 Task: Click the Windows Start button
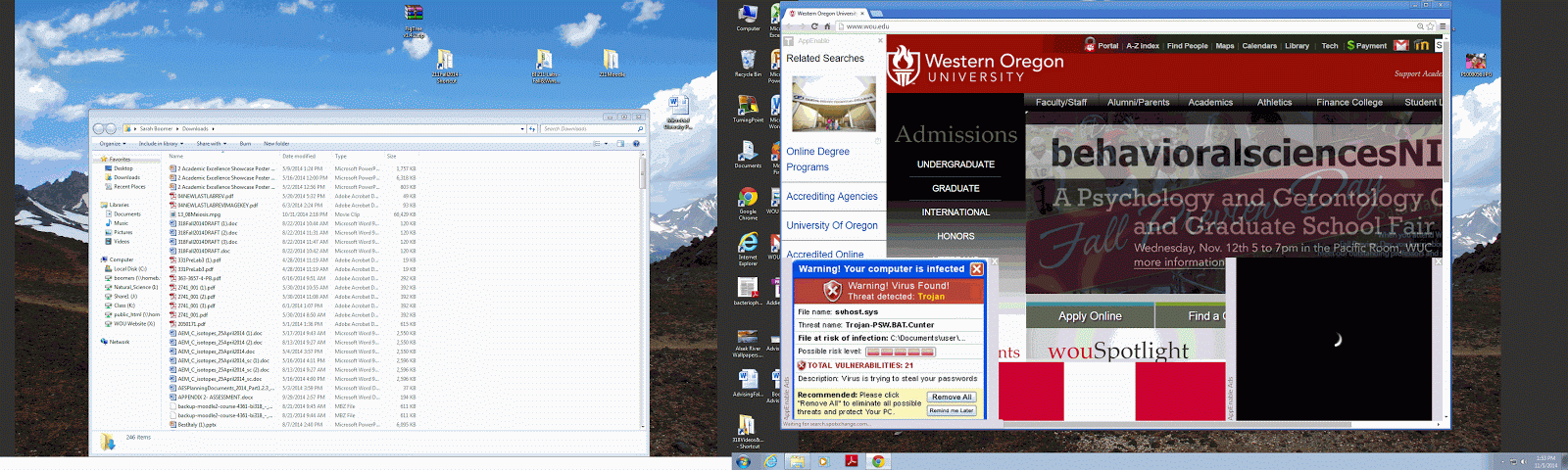[x=744, y=461]
